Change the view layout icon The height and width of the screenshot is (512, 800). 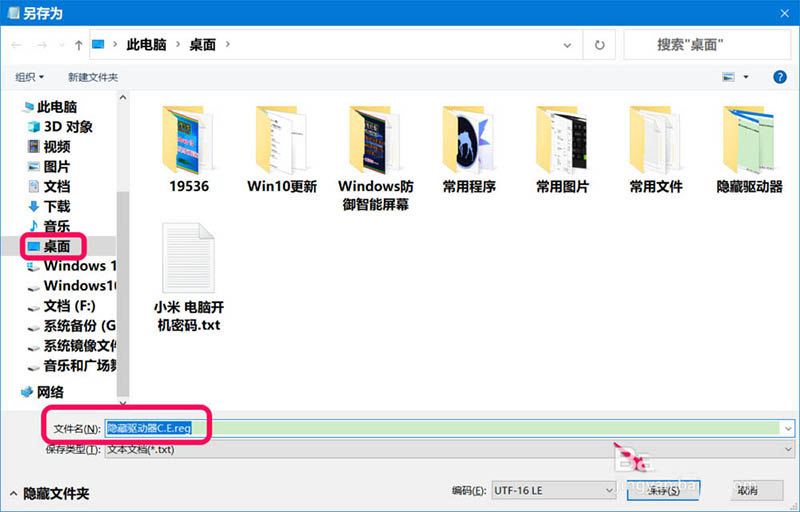[729, 77]
